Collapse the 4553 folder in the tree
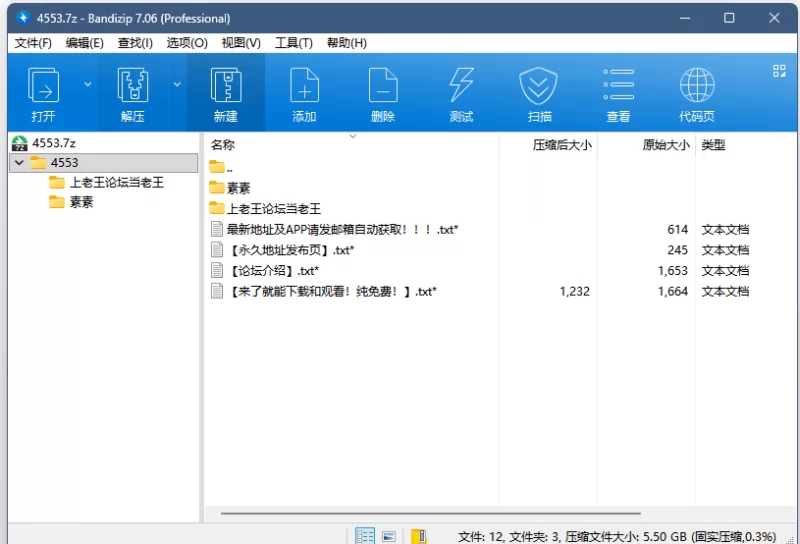Image resolution: width=800 pixels, height=544 pixels. pos(19,163)
